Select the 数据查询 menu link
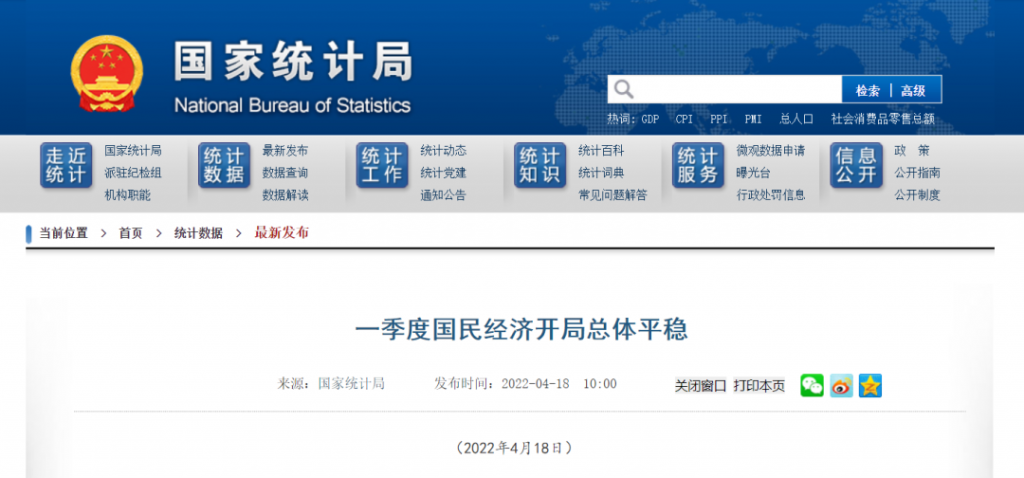The width and height of the screenshot is (1024, 478). (285, 173)
